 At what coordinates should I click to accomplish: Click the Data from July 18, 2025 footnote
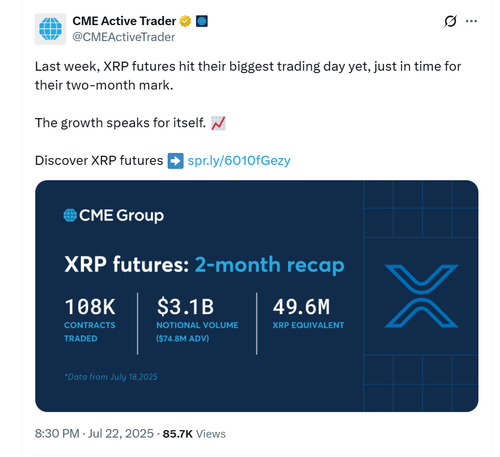click(111, 377)
